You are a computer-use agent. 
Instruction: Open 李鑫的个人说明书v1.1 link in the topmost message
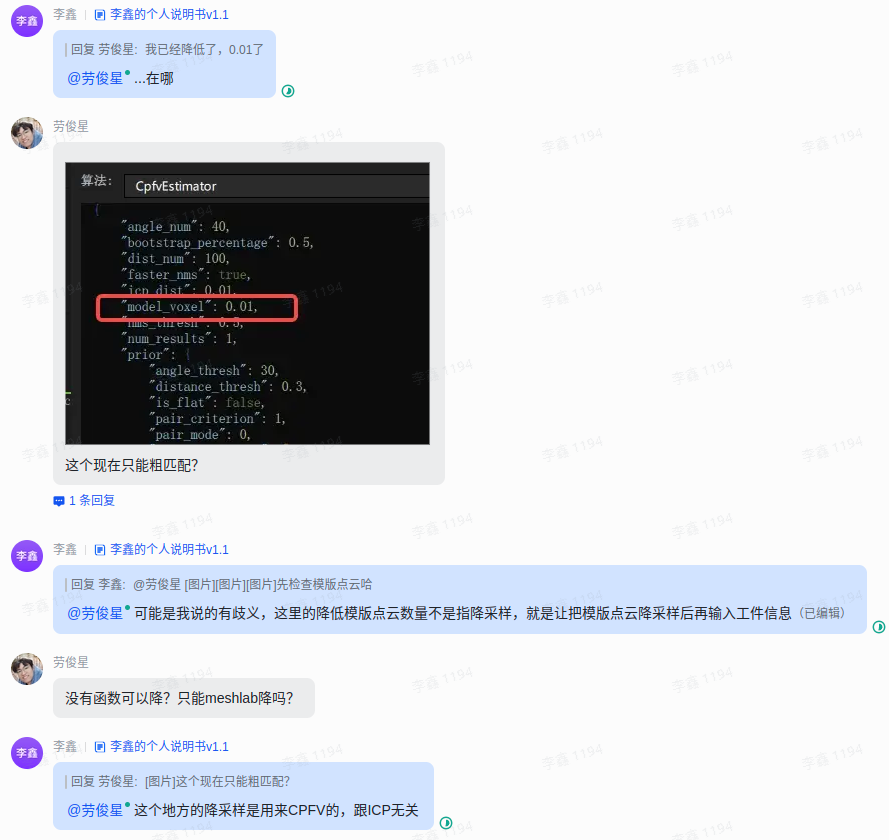[168, 15]
